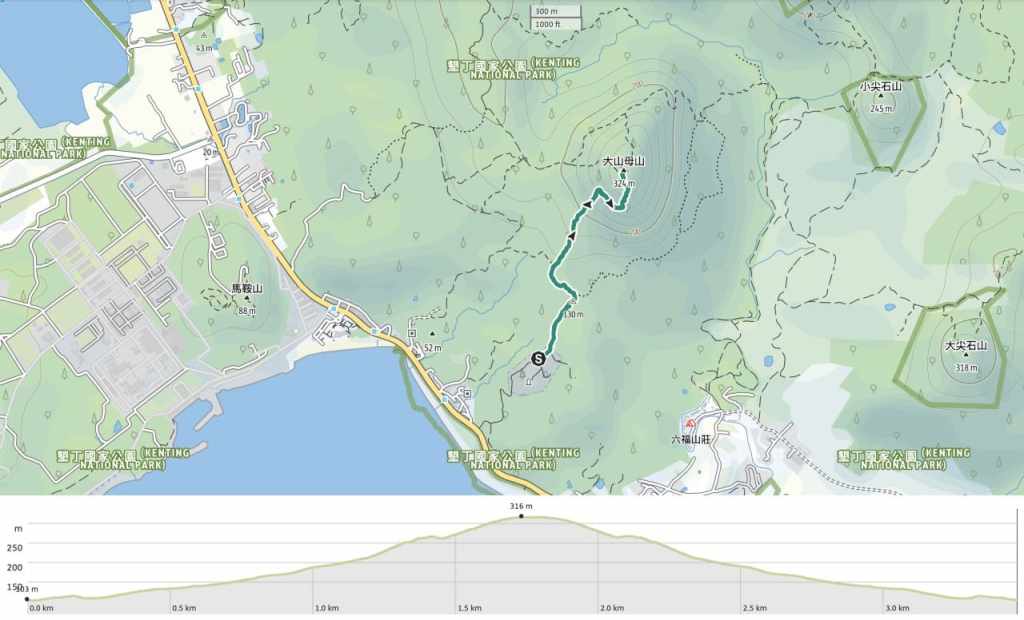Select the 43 m peak triangle marker

tap(204, 36)
